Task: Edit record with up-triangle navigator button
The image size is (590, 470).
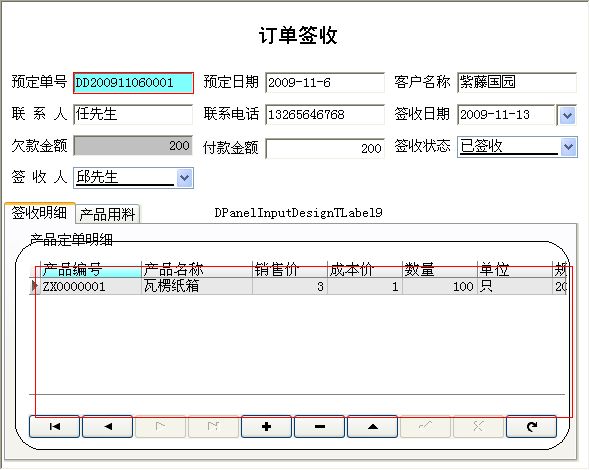Action: click(373, 426)
